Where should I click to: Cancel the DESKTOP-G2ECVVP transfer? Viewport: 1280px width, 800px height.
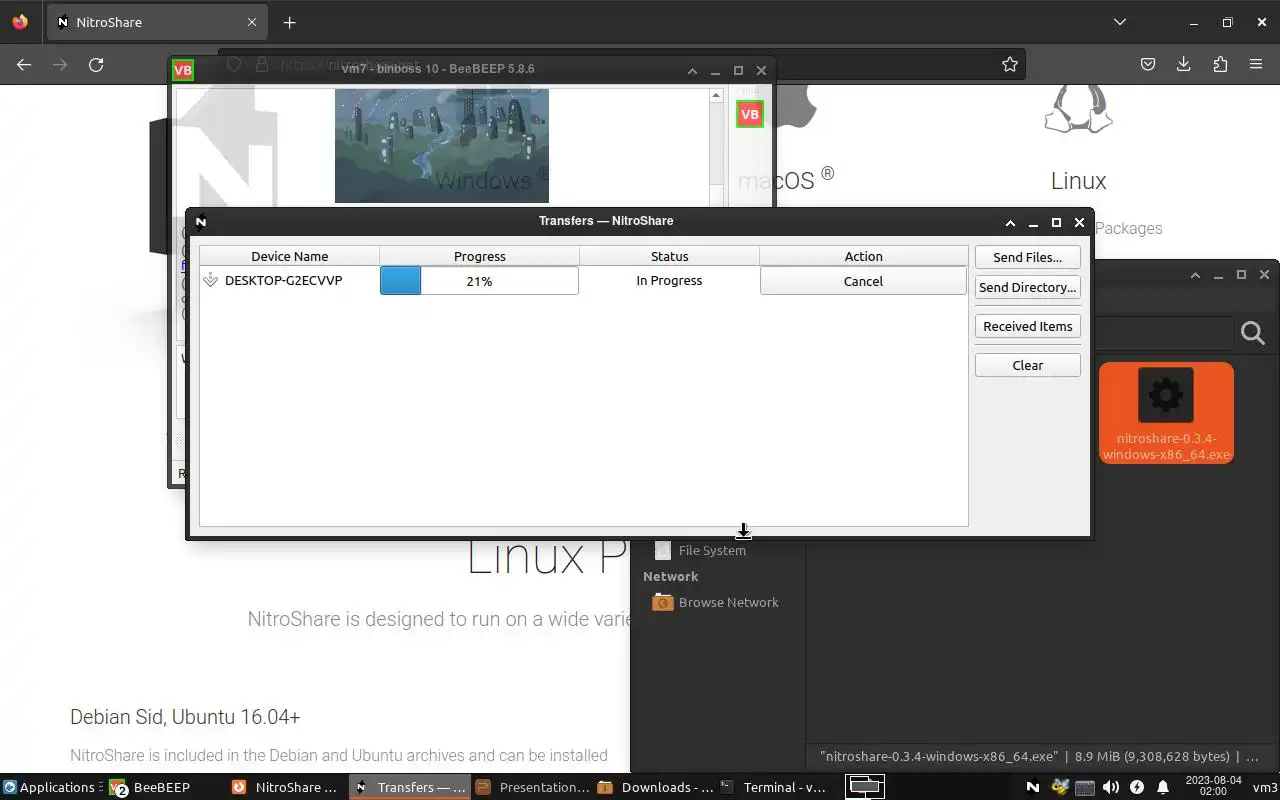pos(863,281)
